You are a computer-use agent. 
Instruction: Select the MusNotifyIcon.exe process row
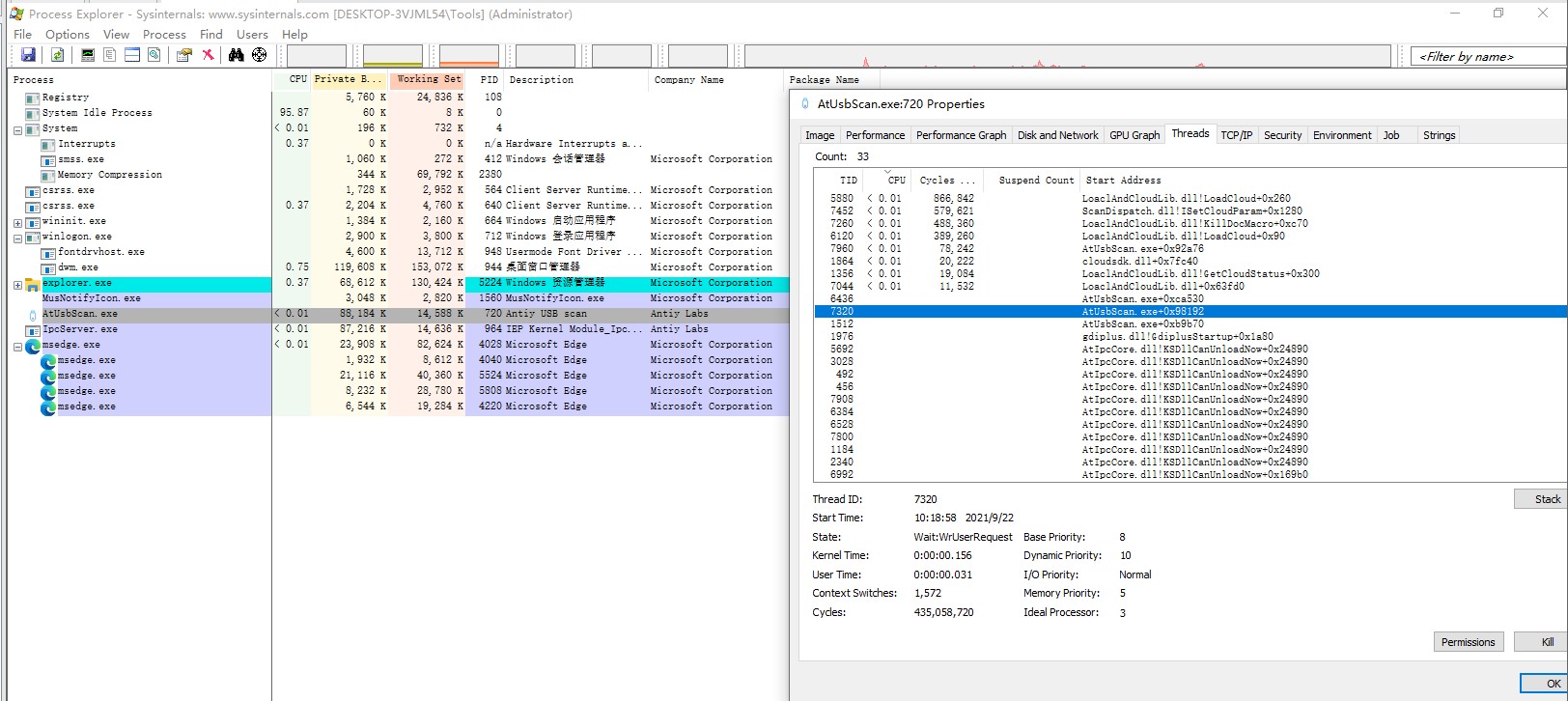click(x=399, y=298)
